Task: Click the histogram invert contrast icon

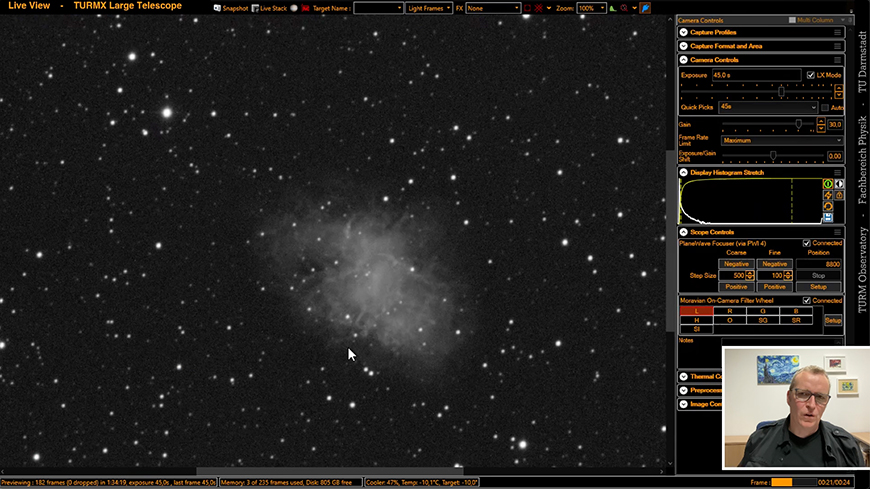Action: (840, 184)
